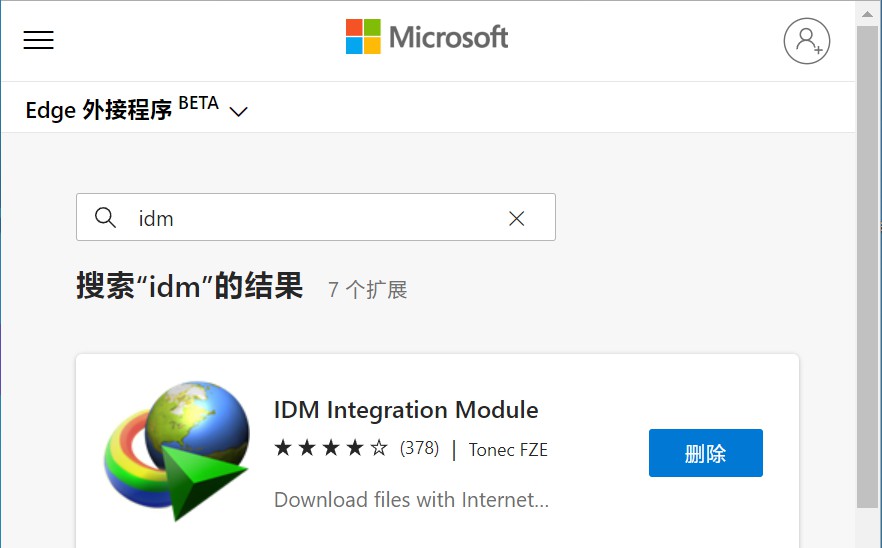Click the IDM globe extension icon
882x548 pixels.
click(180, 450)
